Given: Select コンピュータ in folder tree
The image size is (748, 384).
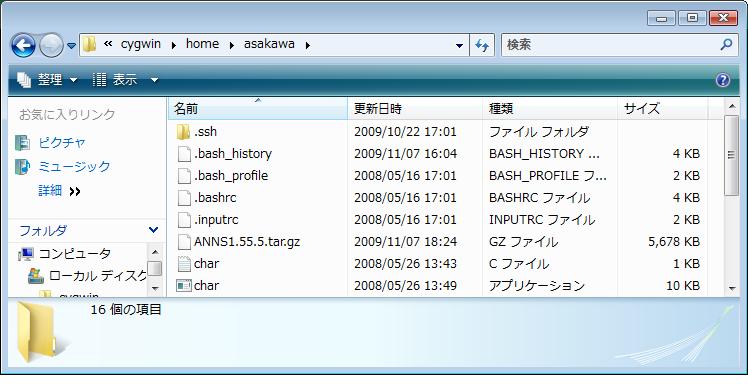Looking at the screenshot, I should tap(75, 253).
